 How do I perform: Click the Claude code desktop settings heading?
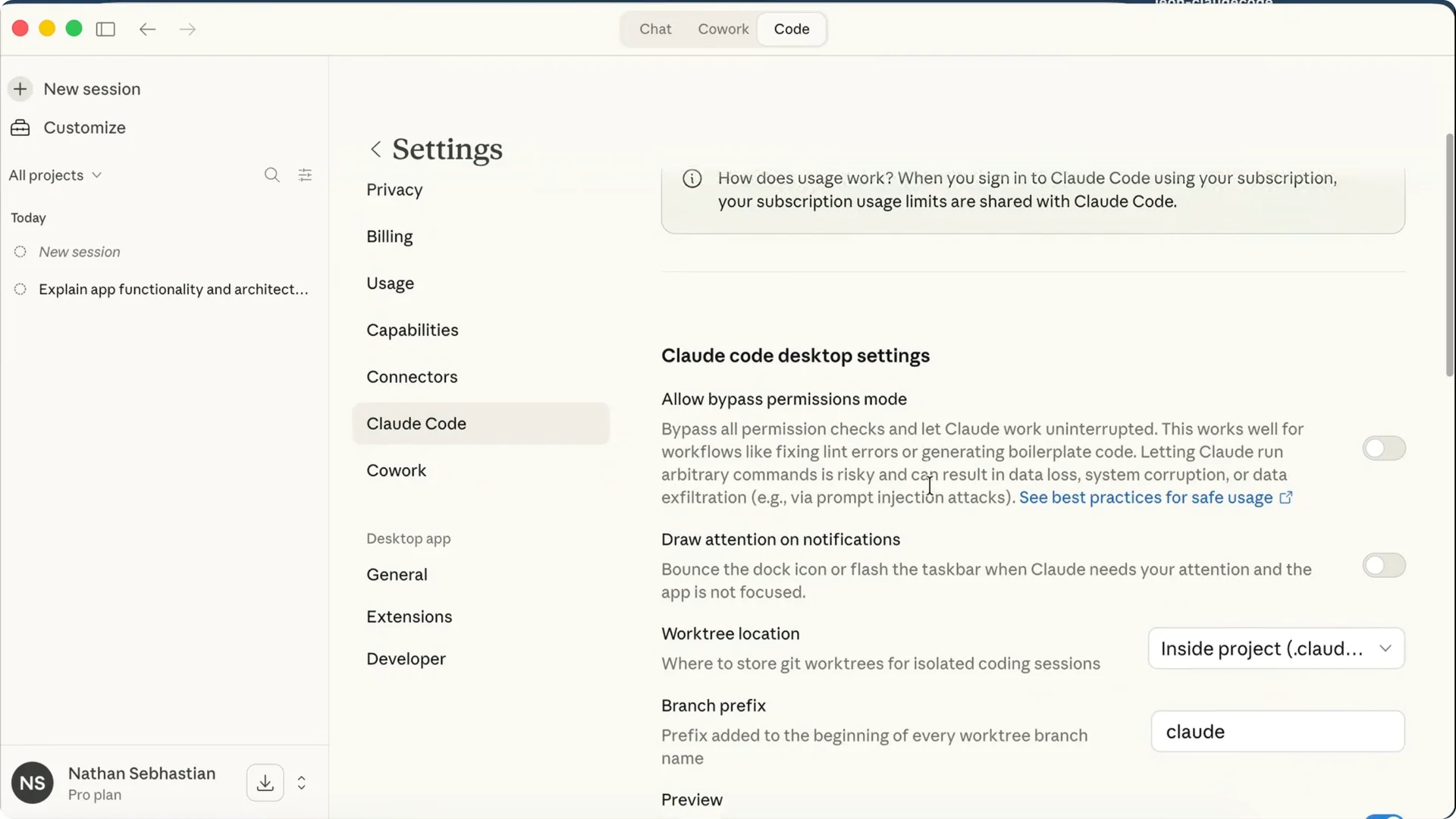point(795,356)
